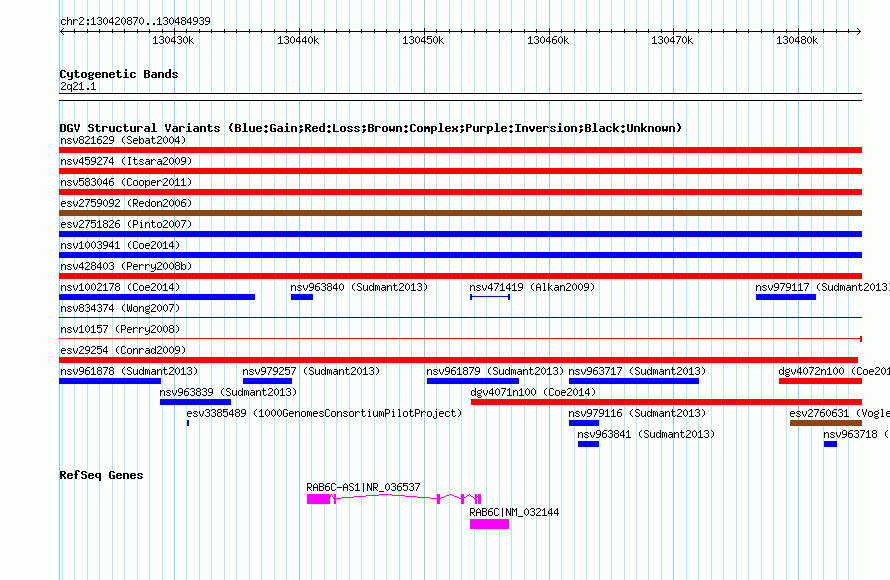890x580 pixels.
Task: Click the DGV Structural Variants track title
Action: tap(371, 128)
